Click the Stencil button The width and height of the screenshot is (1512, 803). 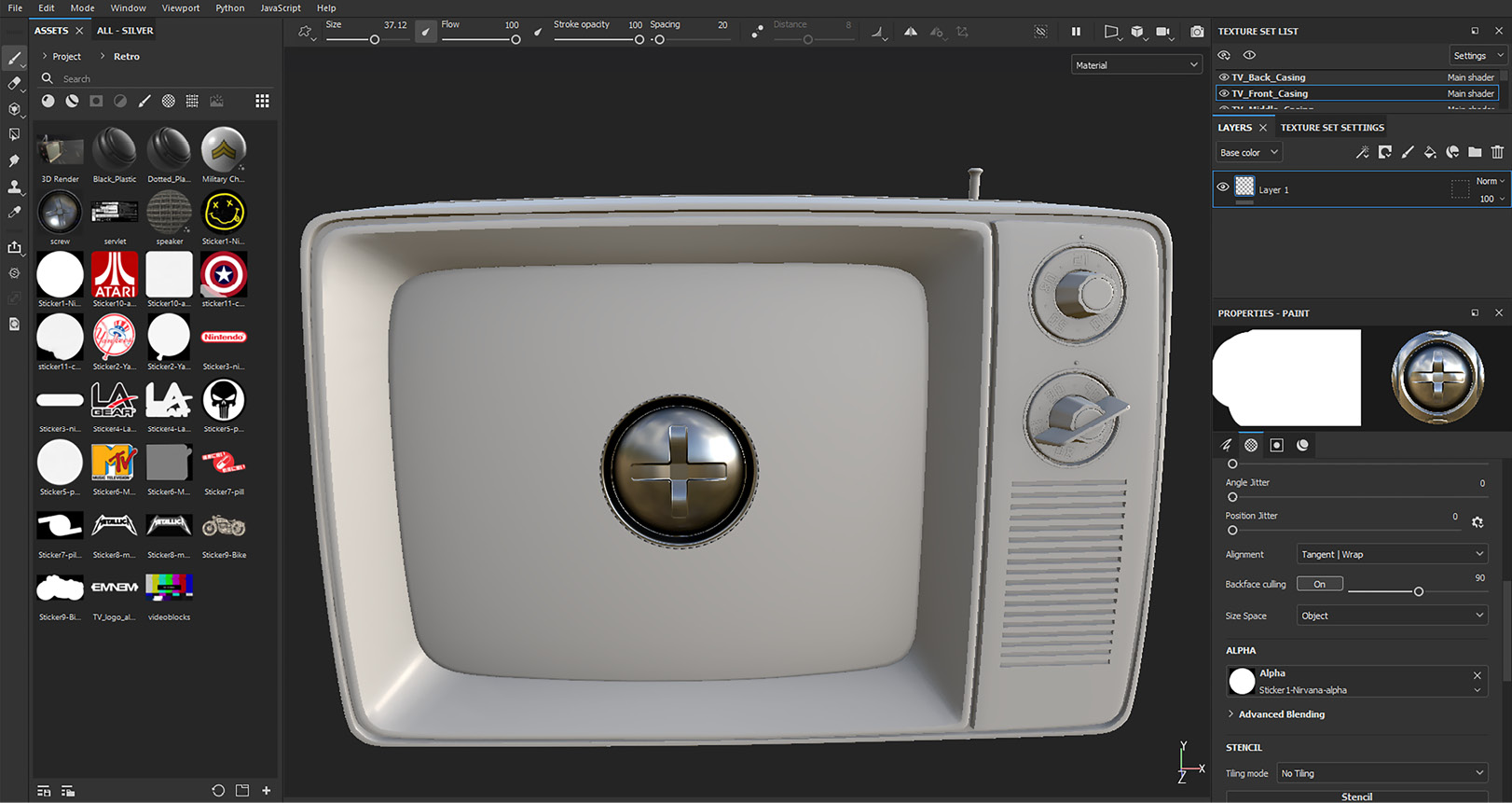[1357, 796]
